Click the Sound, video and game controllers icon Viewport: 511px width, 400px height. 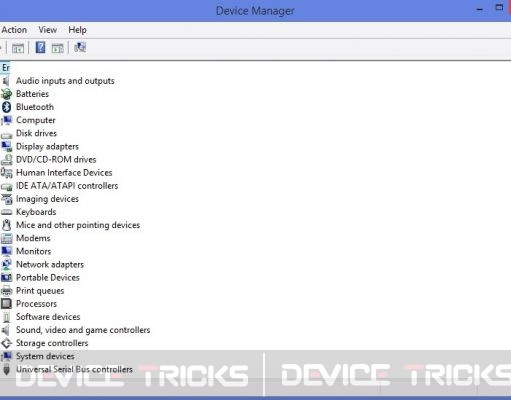(6, 330)
